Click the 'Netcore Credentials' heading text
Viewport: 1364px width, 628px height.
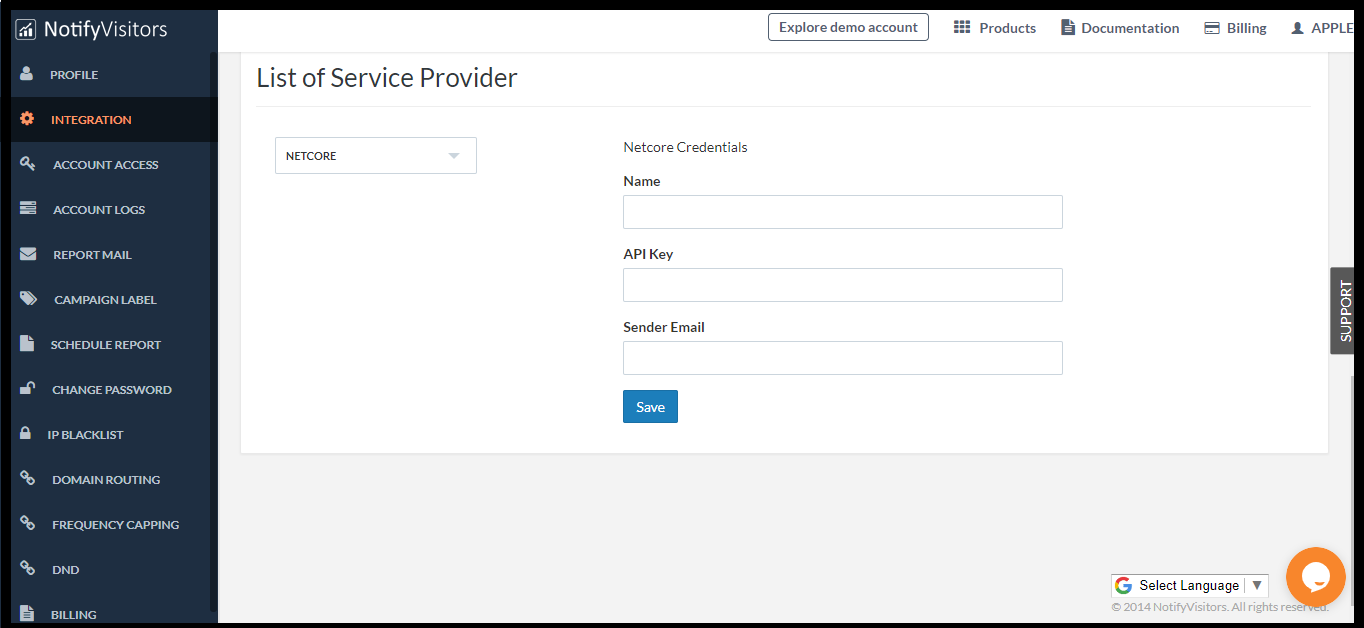click(685, 147)
